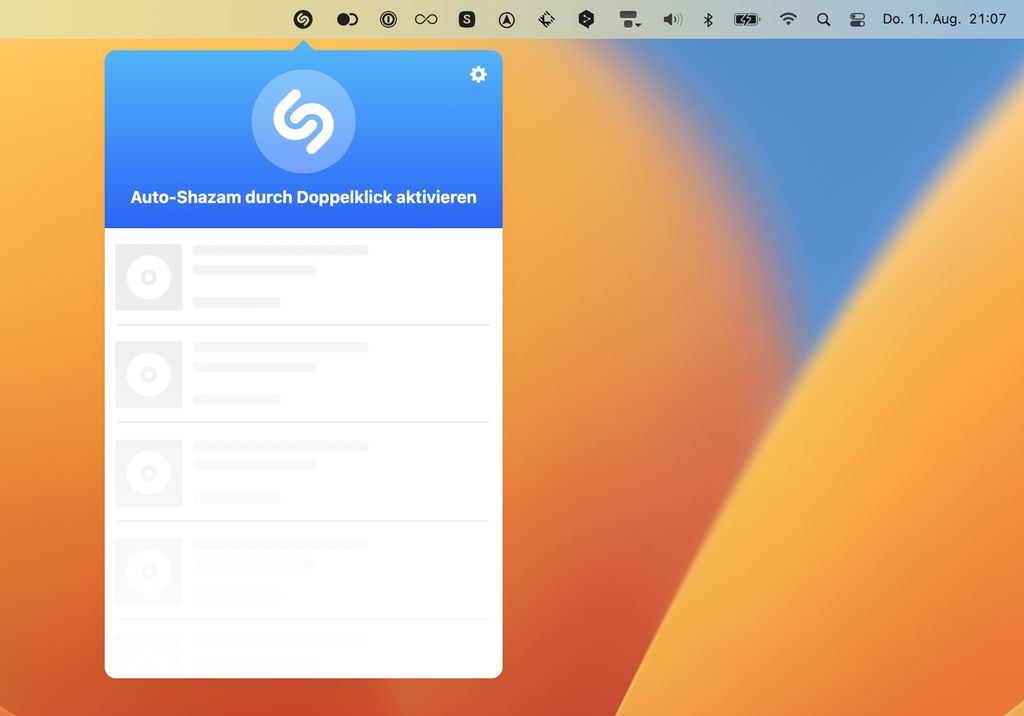Click the large Shazam button to identify music
The image size is (1024, 716).
(x=303, y=122)
